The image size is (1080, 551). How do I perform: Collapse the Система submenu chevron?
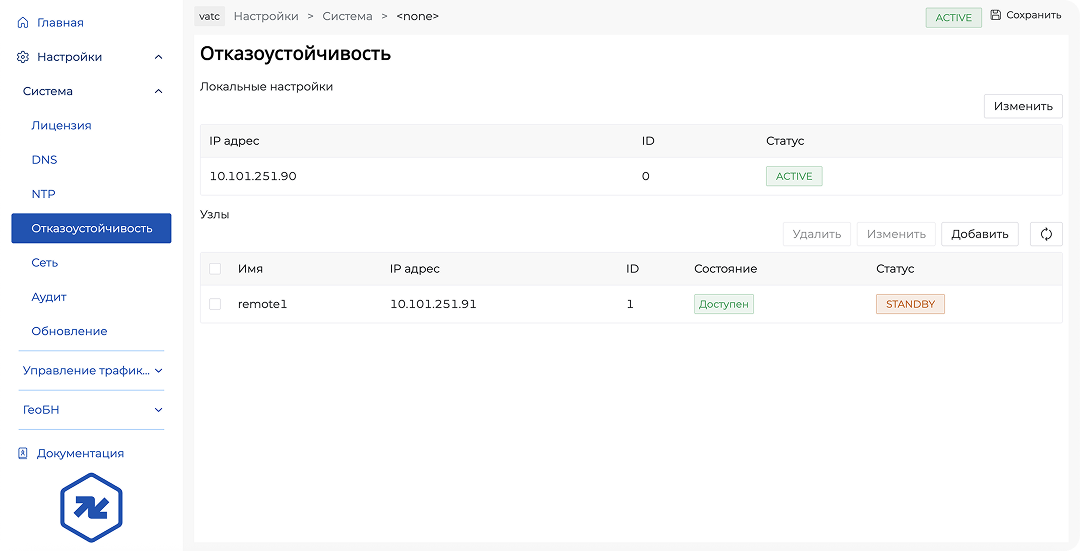click(158, 91)
